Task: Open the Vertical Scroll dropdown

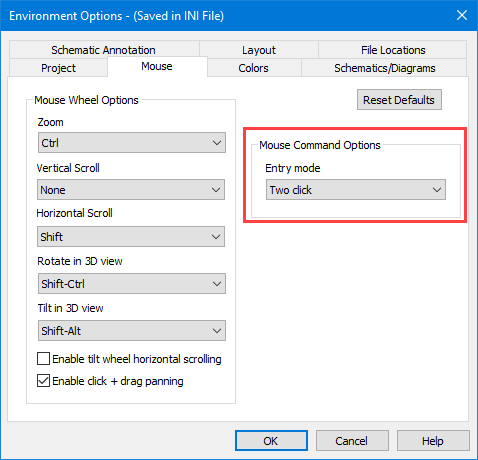Action: coord(131,190)
